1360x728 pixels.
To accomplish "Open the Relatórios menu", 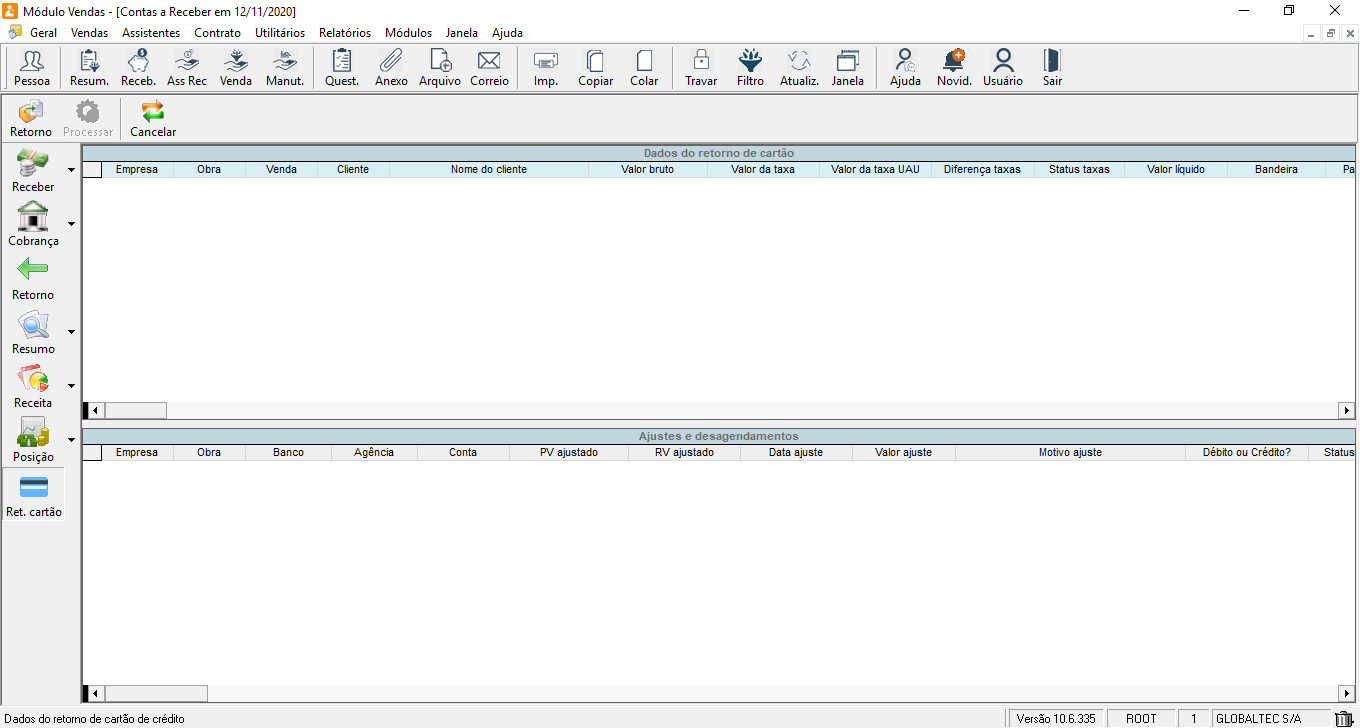I will click(x=344, y=33).
